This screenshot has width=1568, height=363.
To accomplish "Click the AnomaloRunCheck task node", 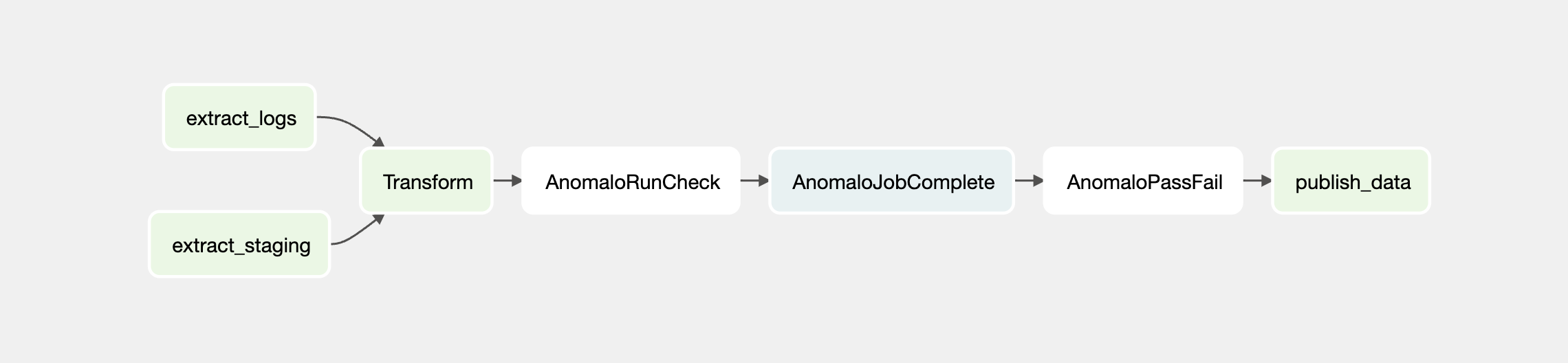I will (631, 181).
